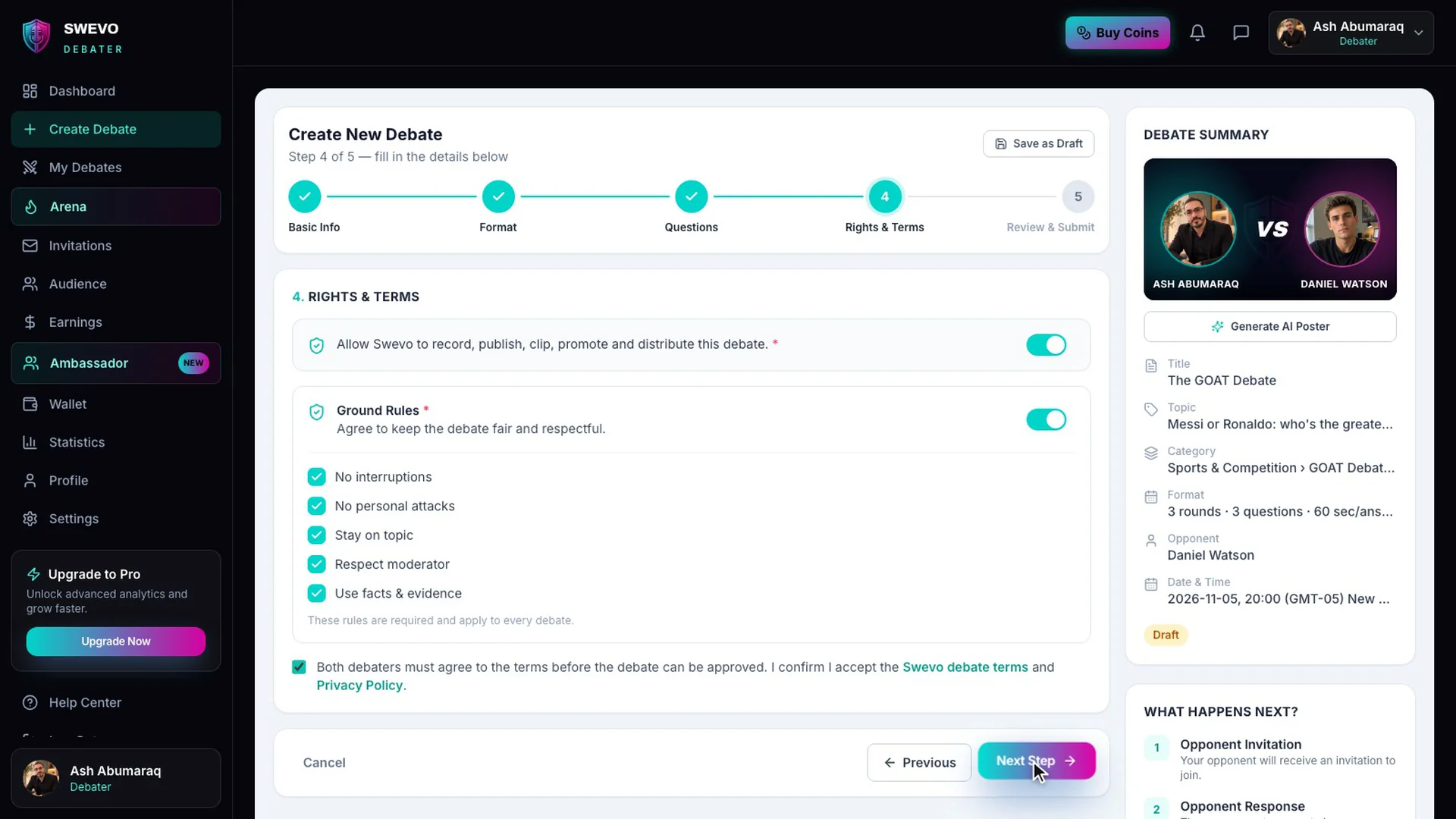The image size is (1456, 819).
Task: Open the Swevo debate terms link
Action: tap(965, 667)
